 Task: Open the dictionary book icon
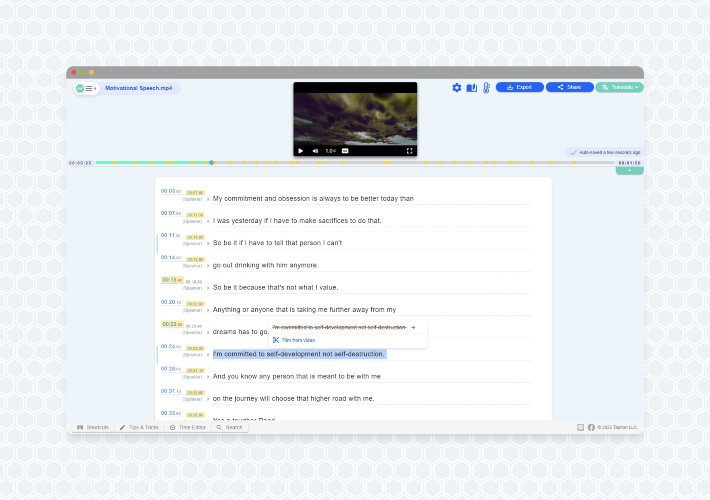point(471,88)
